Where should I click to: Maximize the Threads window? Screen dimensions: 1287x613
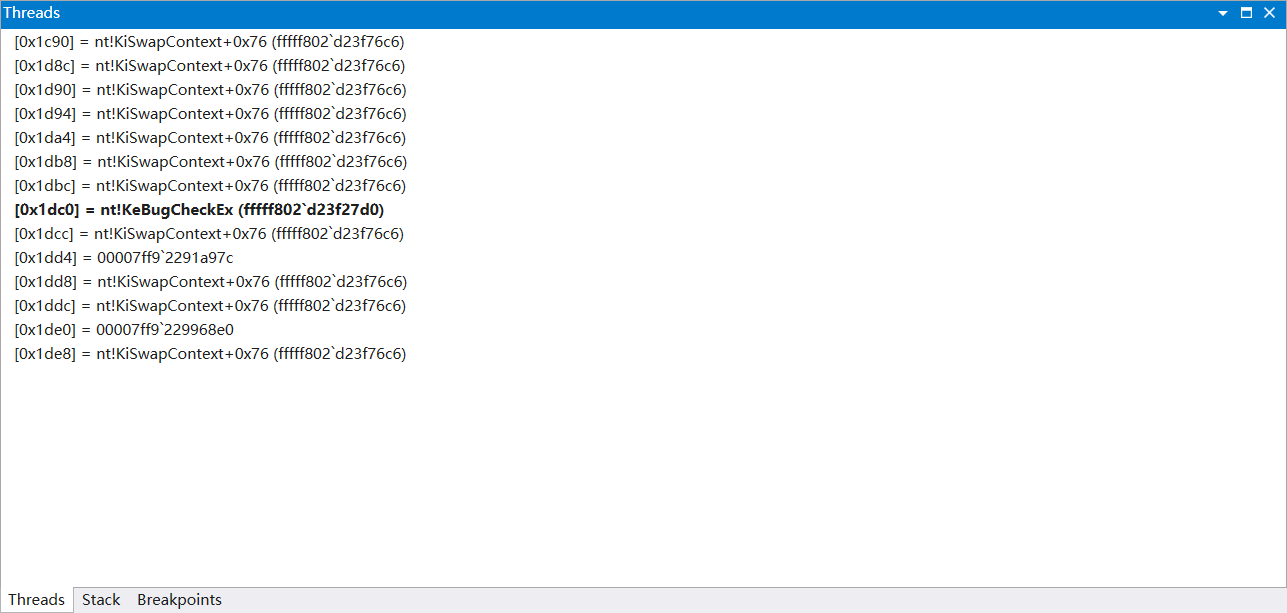(x=1245, y=13)
